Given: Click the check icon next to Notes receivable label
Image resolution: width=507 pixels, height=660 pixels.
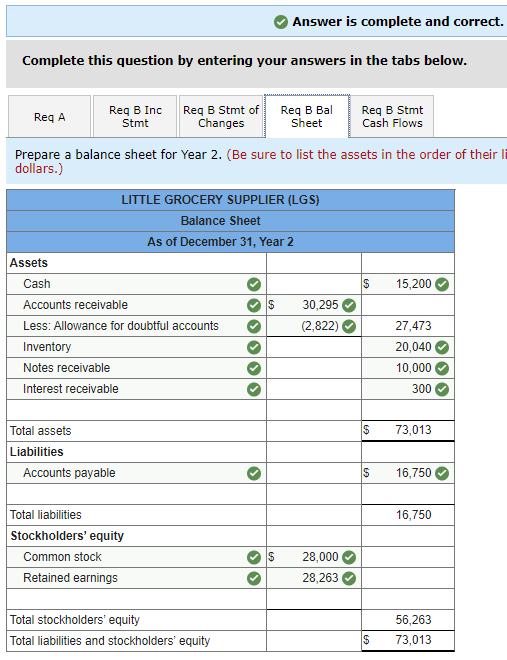Looking at the screenshot, I should point(254,368).
